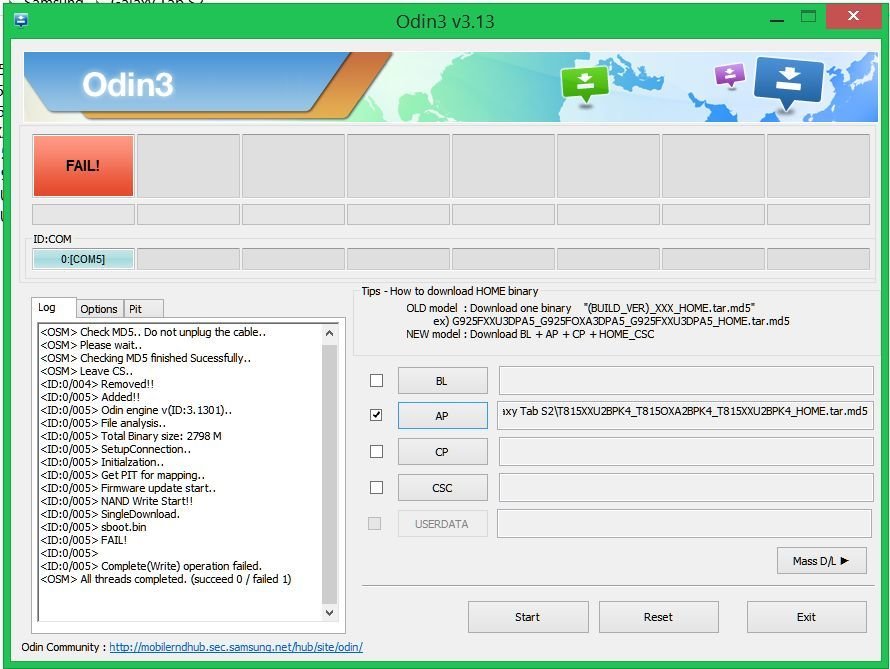Image resolution: width=890 pixels, height=669 pixels.
Task: Click the 'Odin3 v3.13' window title text
Action: pyautogui.click(x=445, y=22)
